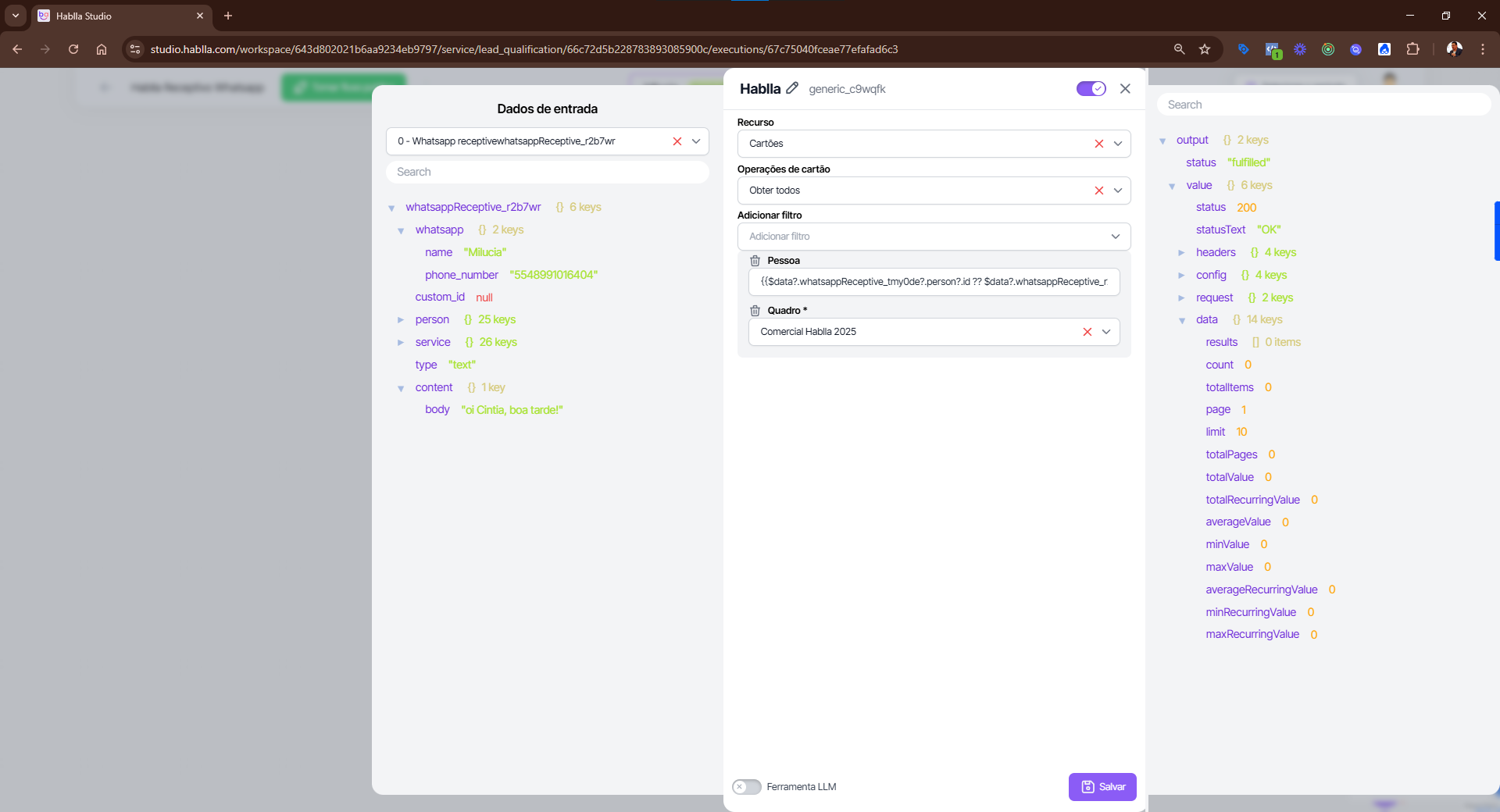
Task: Bookmark this page with the star icon
Action: pyautogui.click(x=1205, y=49)
